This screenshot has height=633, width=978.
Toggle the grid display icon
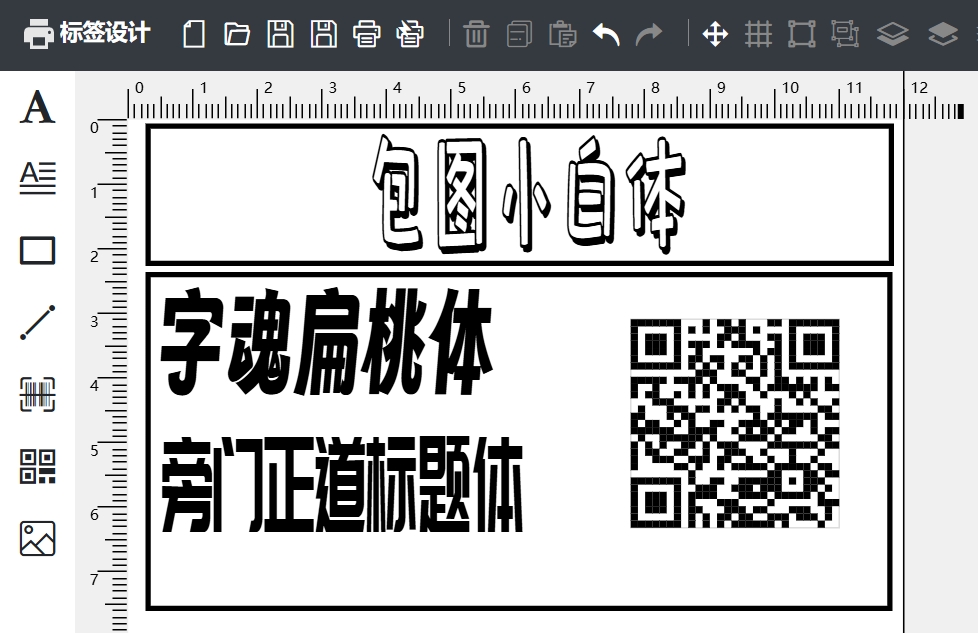coord(759,33)
